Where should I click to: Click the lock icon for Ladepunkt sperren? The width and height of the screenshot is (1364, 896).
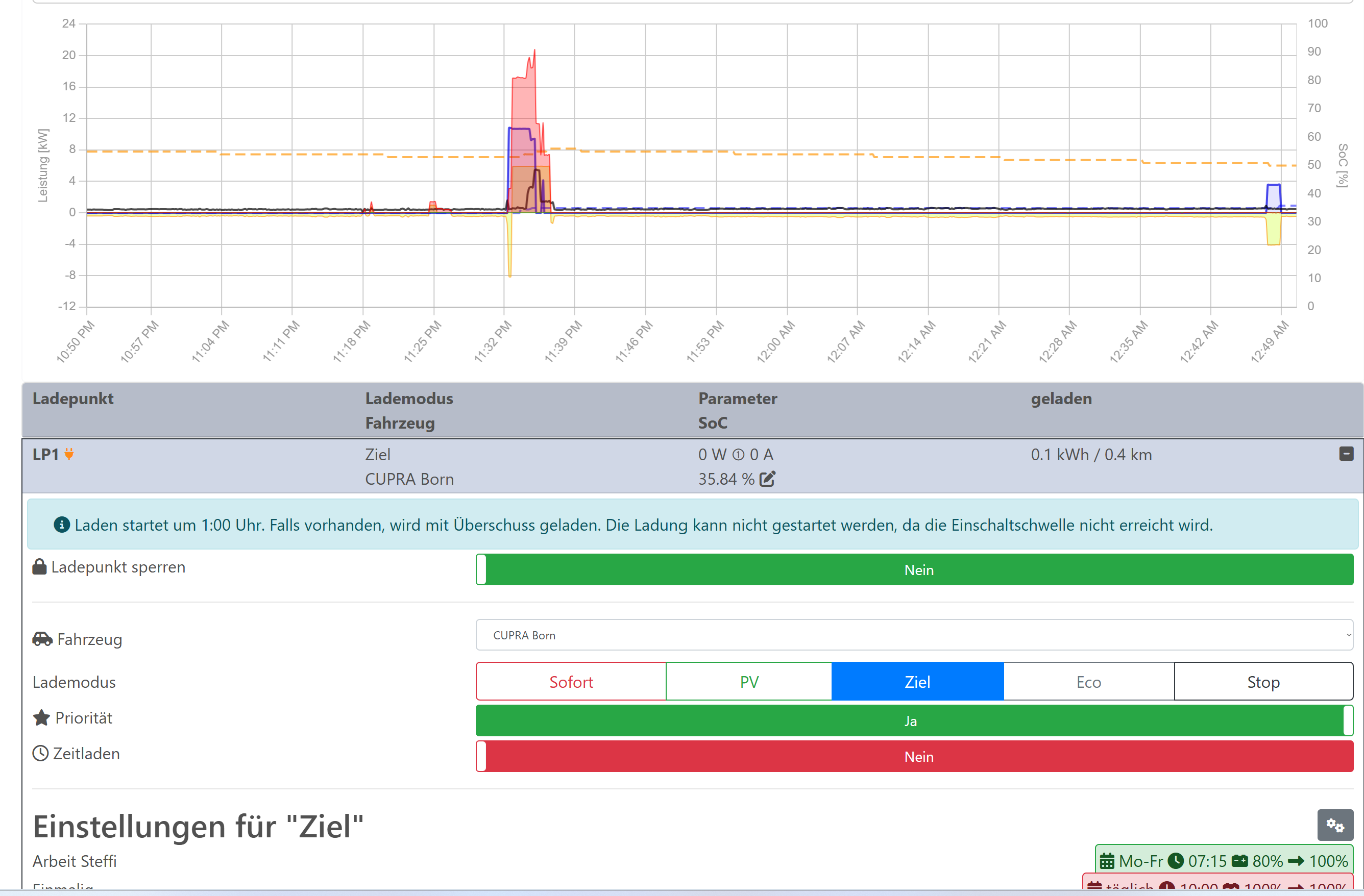click(39, 566)
